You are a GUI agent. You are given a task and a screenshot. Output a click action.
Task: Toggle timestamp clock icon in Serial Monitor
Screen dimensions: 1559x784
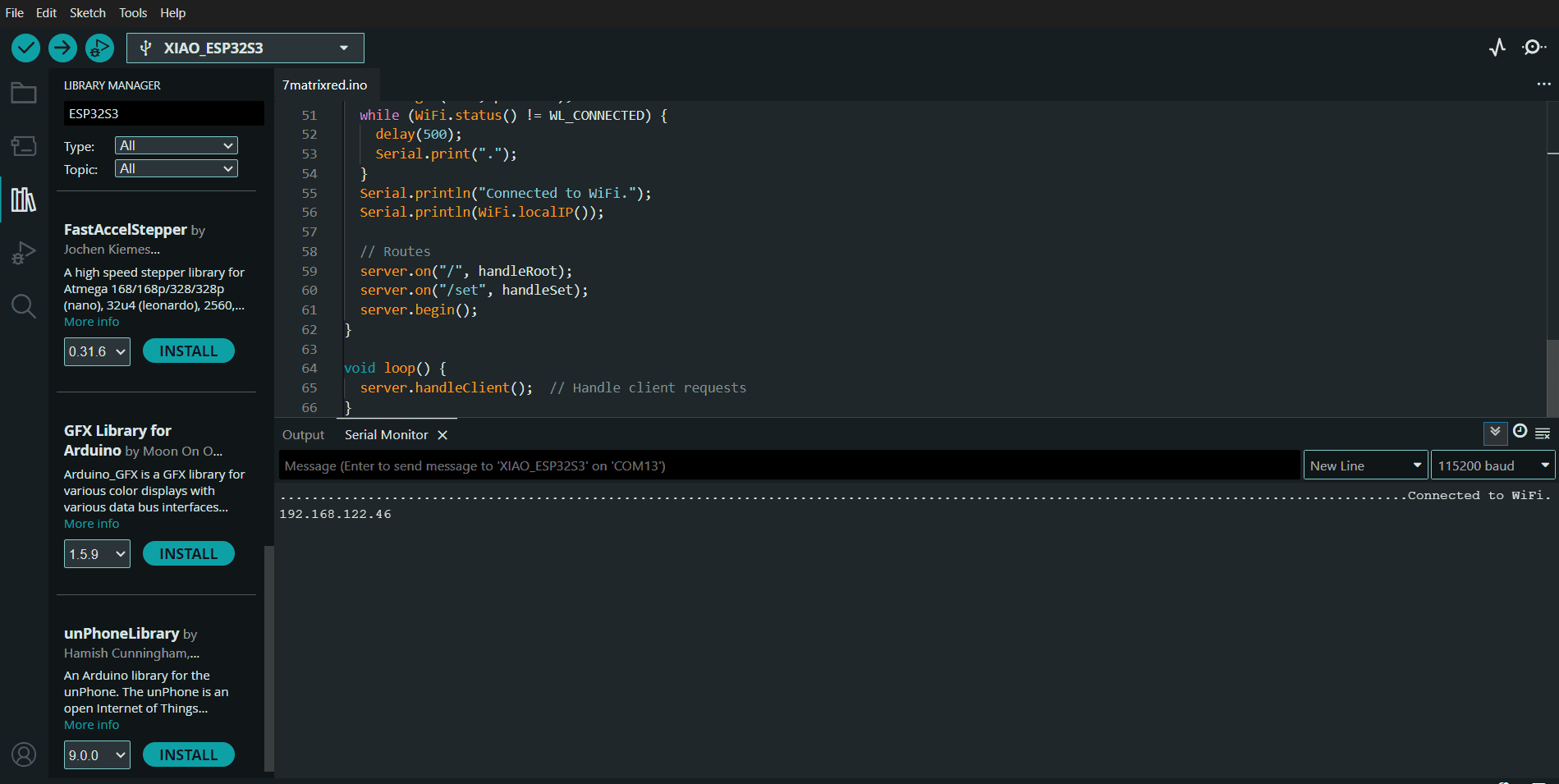pos(1520,432)
